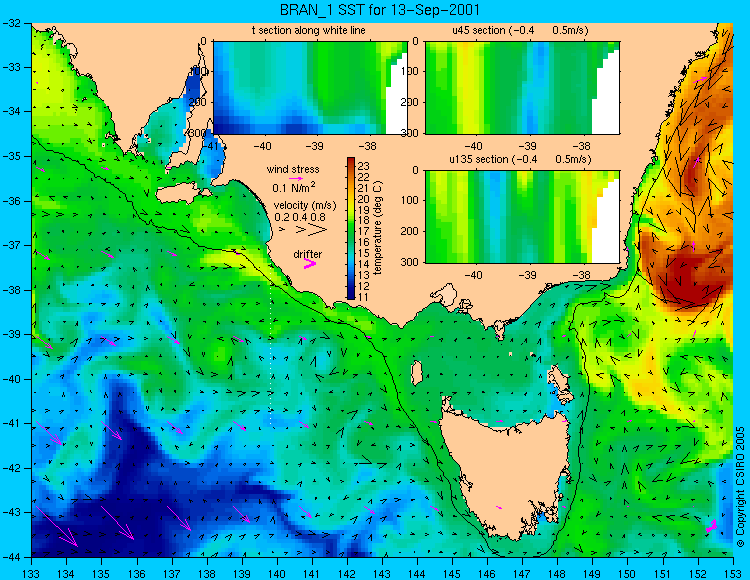Select 't section along white line' inset title
Viewport: 750px width, 580px height.
(309, 31)
